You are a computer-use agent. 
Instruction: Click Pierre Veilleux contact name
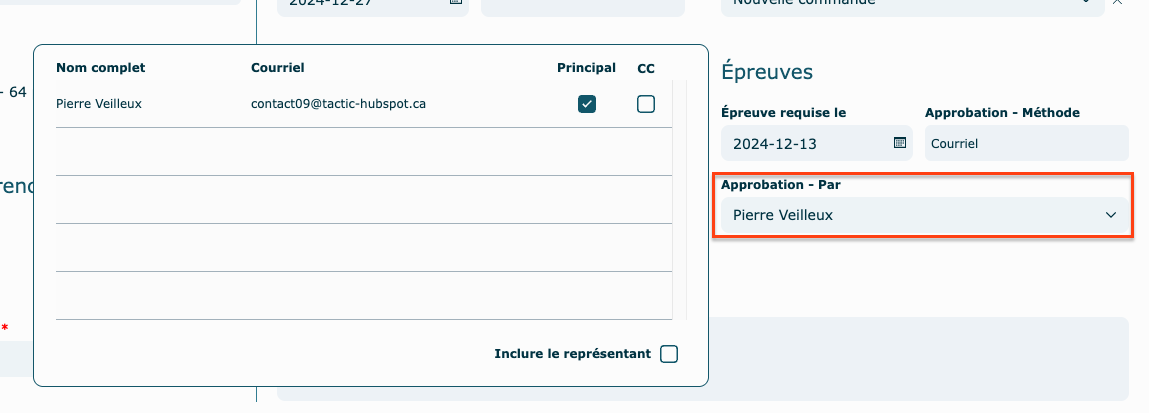(x=99, y=103)
